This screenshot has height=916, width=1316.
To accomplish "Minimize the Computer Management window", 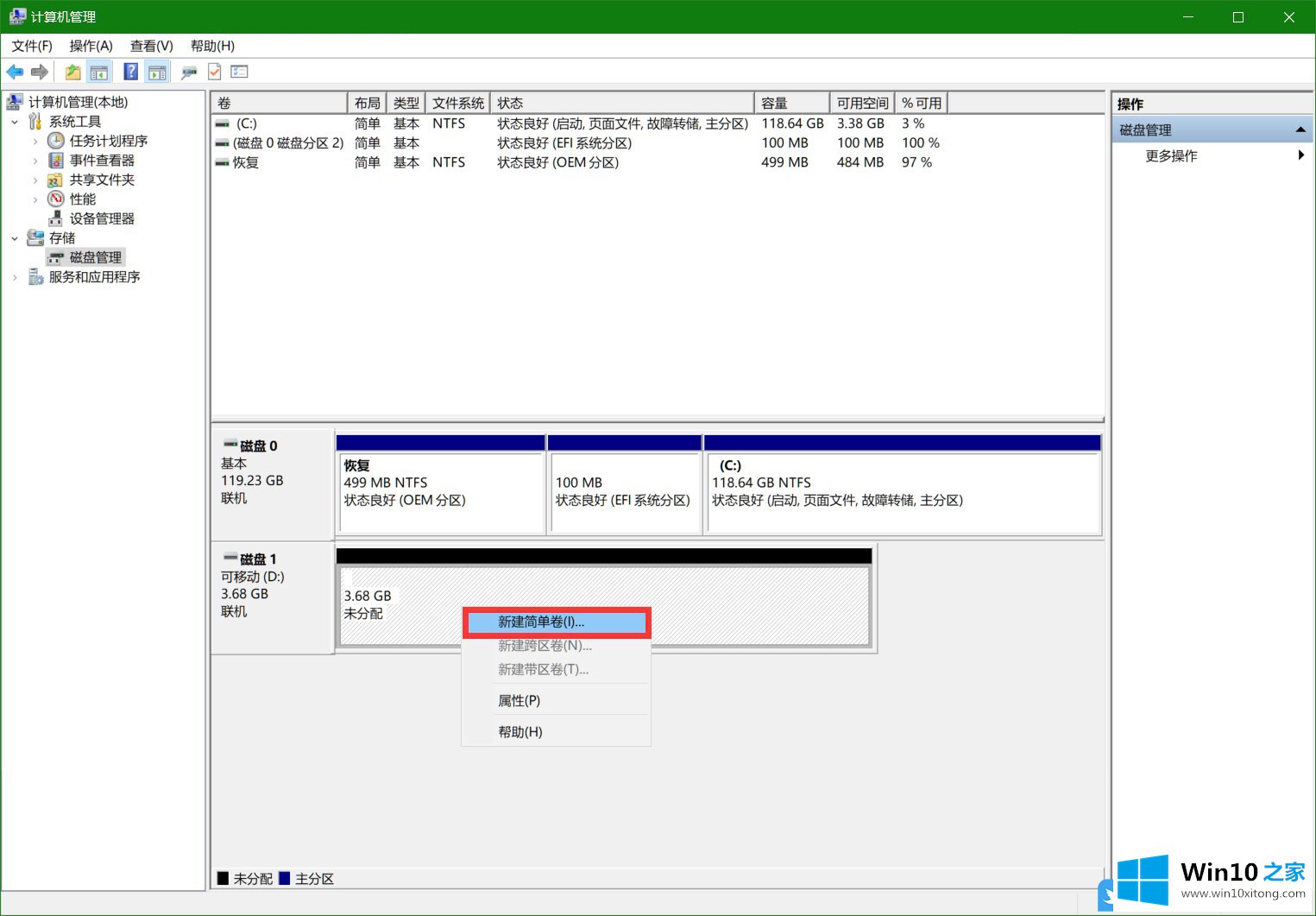I will click(1188, 16).
